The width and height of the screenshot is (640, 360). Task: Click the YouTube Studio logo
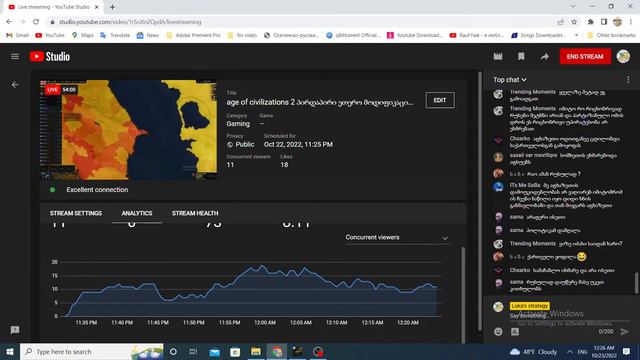click(x=50, y=56)
